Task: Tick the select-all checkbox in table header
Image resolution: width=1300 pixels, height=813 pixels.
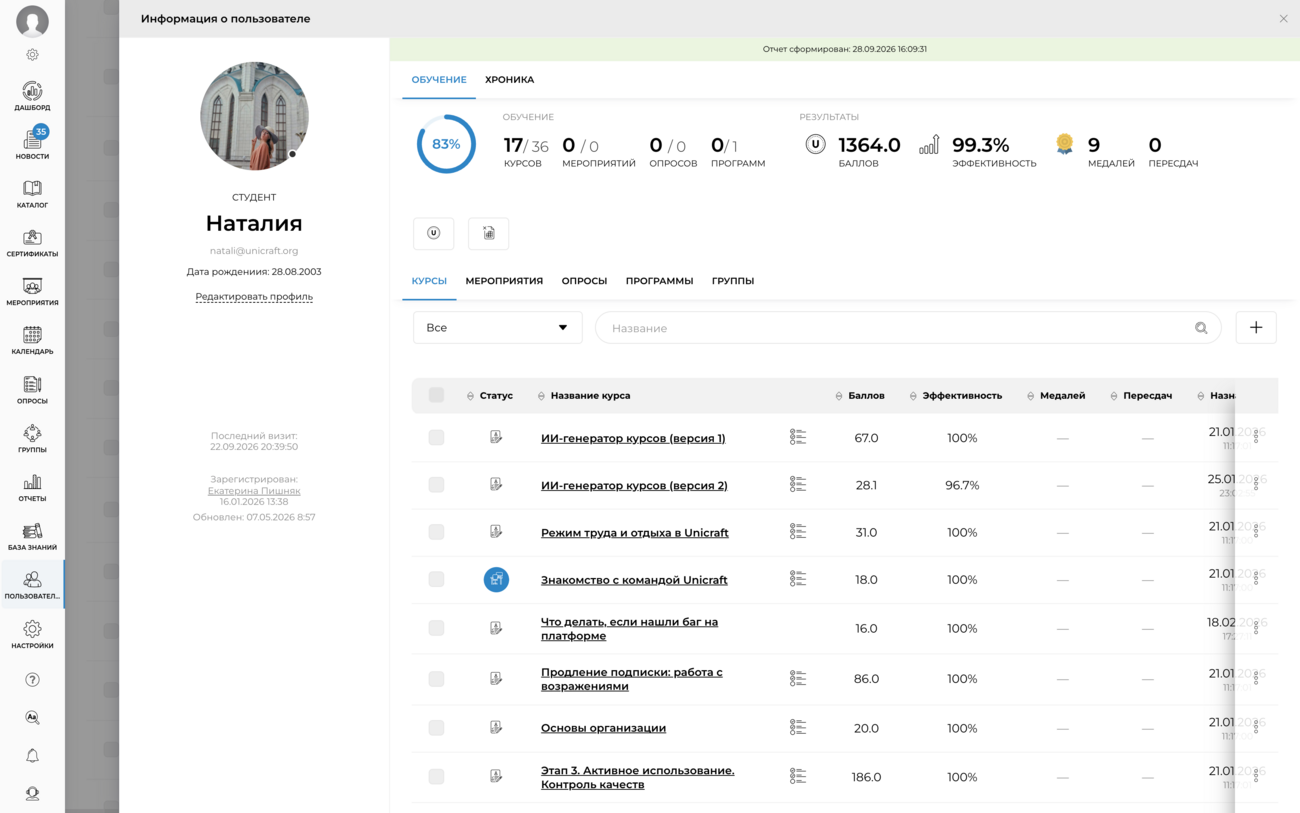Action: [436, 395]
